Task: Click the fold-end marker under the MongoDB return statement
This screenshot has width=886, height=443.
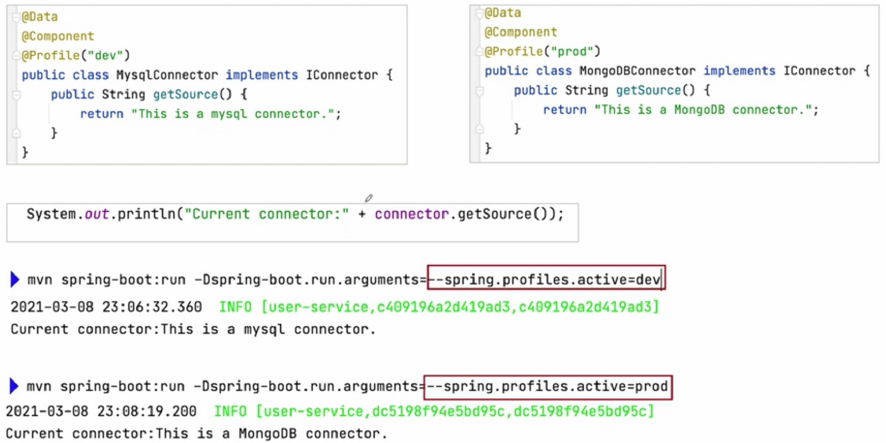Action: [479, 129]
